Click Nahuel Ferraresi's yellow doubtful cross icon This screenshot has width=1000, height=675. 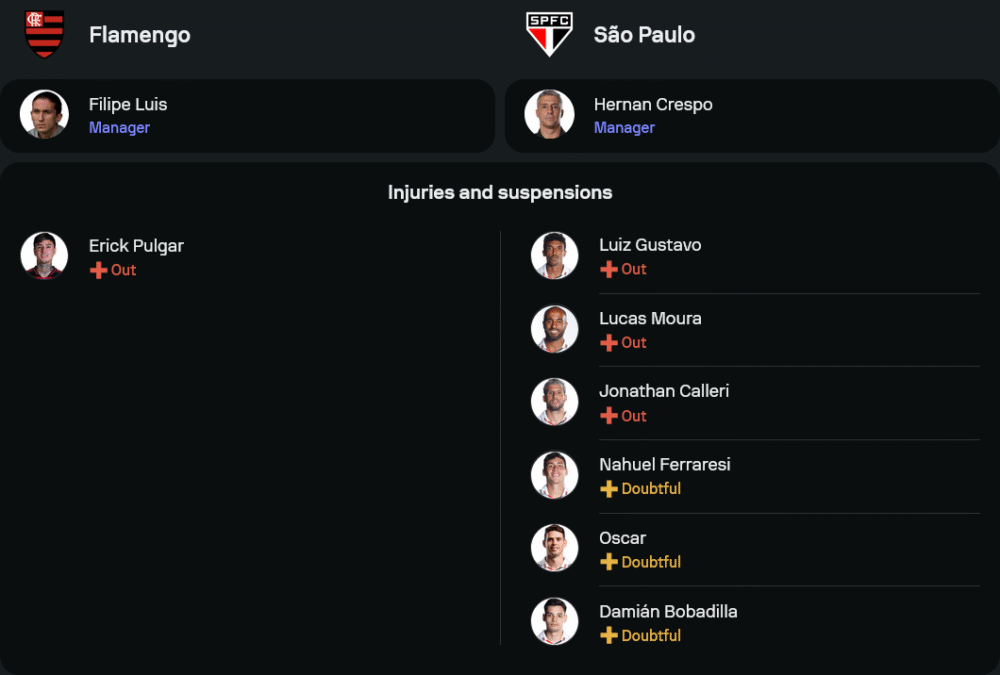click(x=608, y=489)
